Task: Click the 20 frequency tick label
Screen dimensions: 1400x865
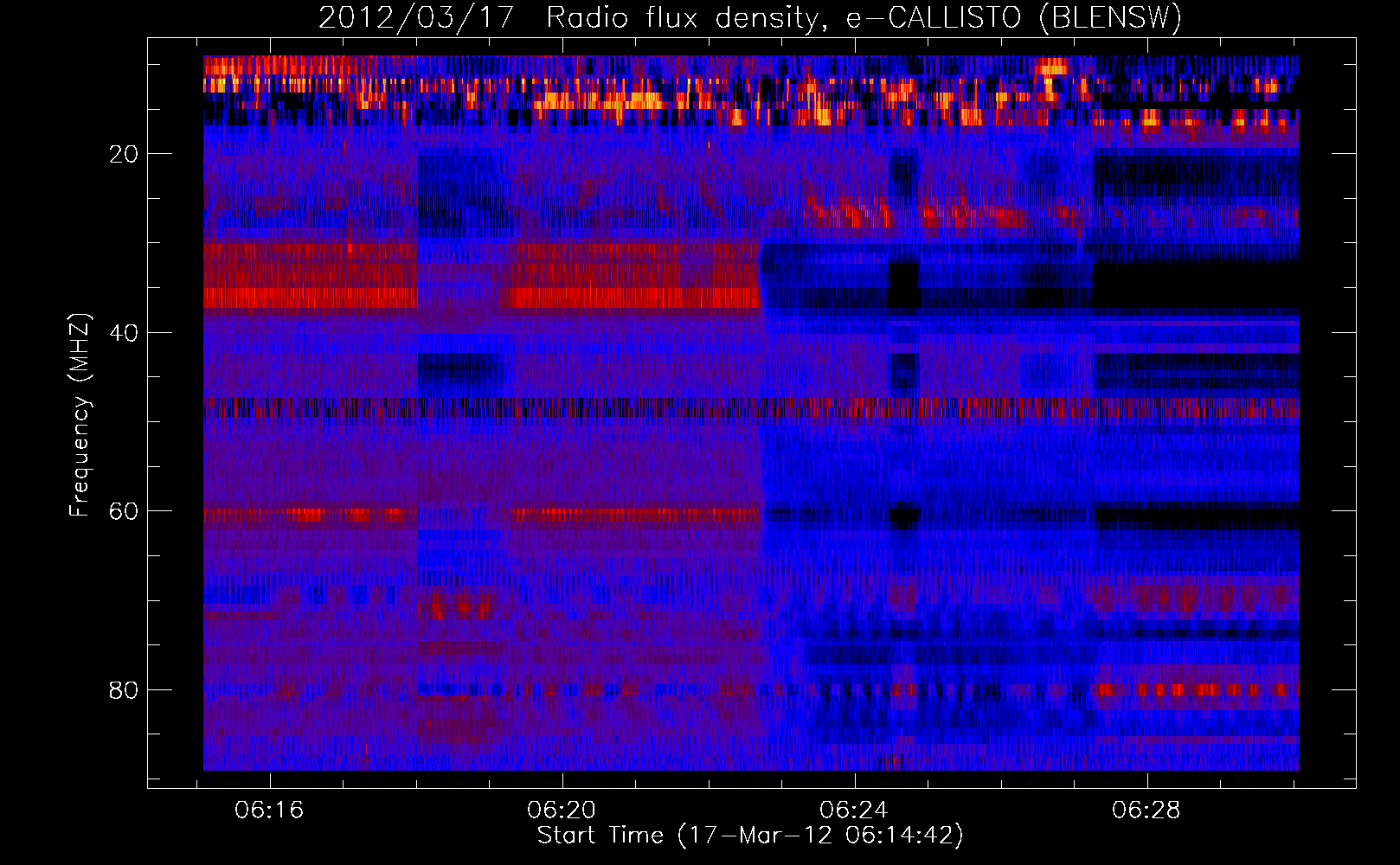Action: click(x=125, y=154)
